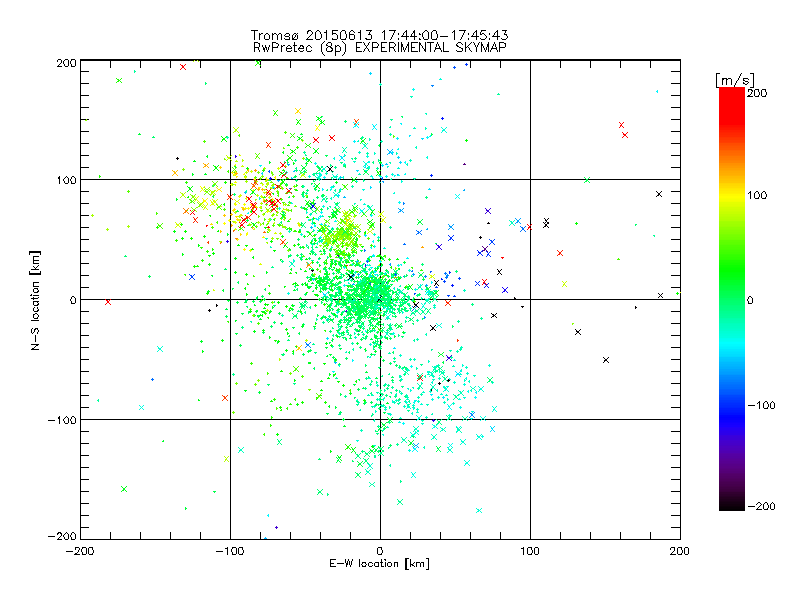Click the x-axis tick label '200'

(x=680, y=551)
